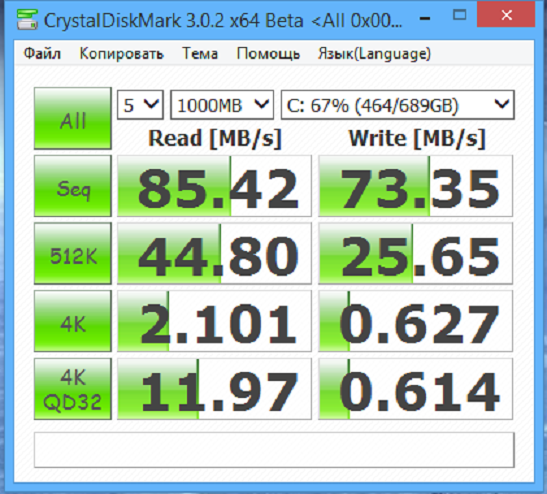
Task: Select the 4K write result 0.627
Action: [415, 321]
